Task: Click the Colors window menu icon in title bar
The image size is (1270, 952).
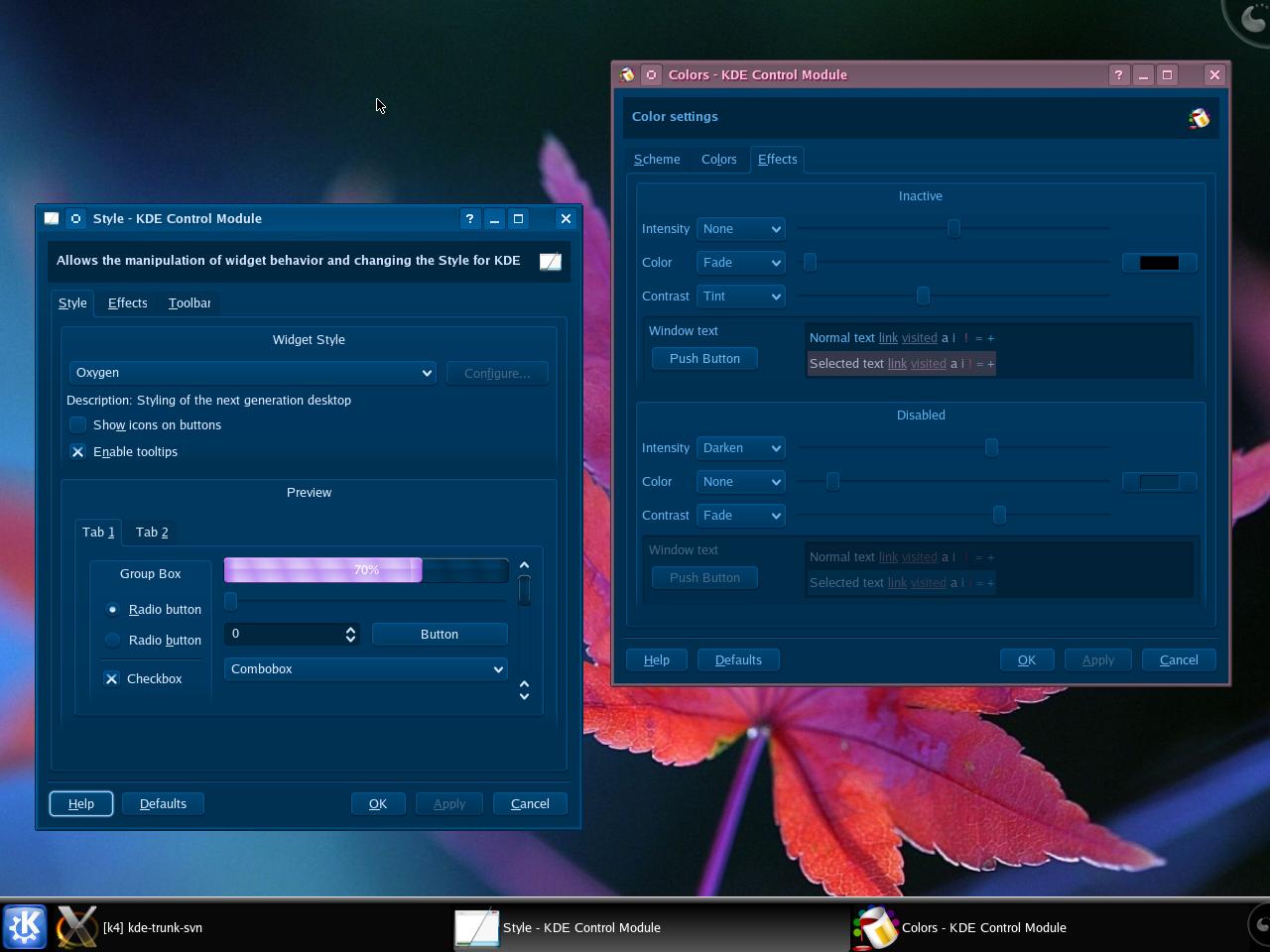Action: [x=627, y=74]
